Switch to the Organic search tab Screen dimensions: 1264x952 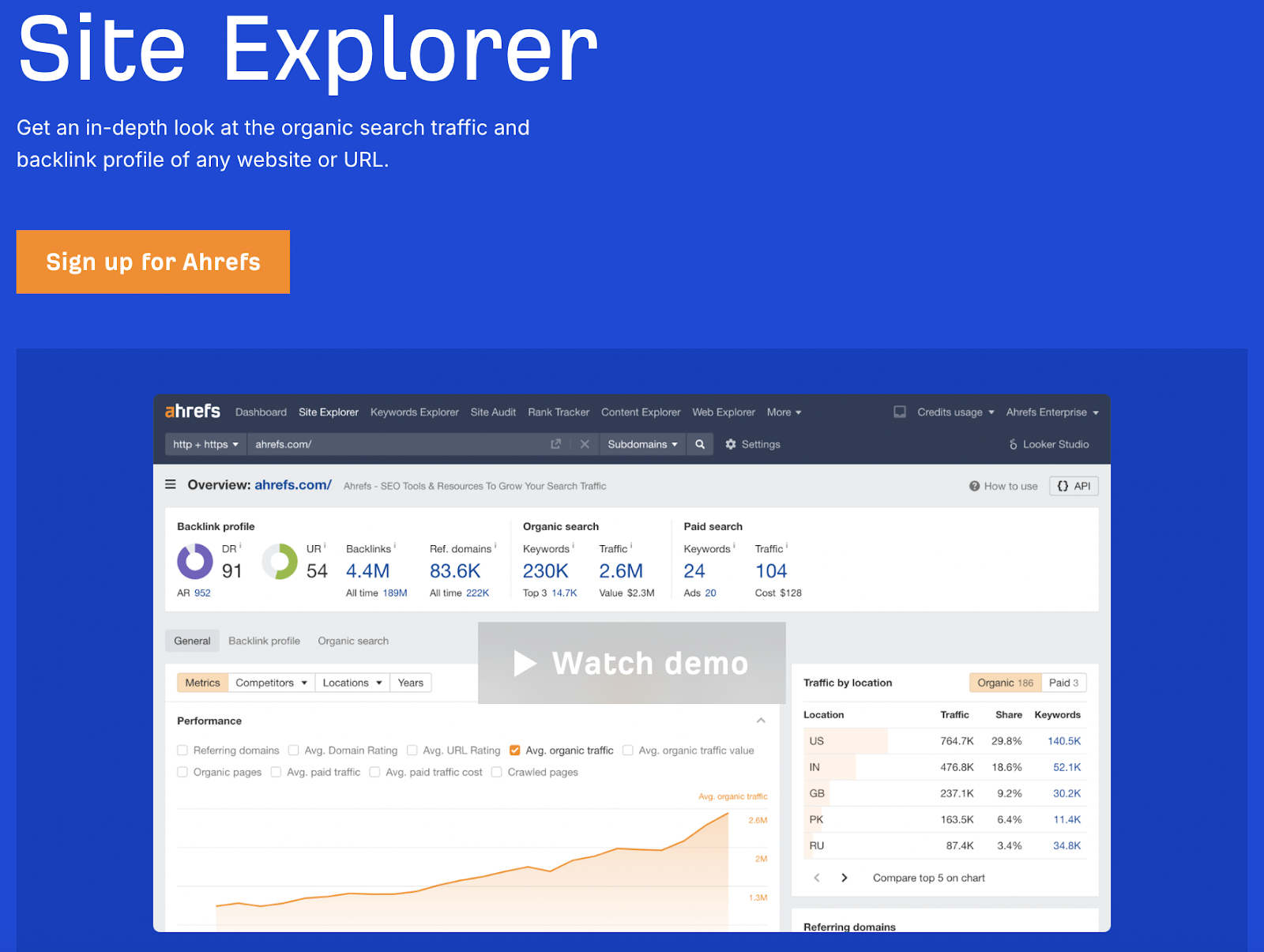353,641
